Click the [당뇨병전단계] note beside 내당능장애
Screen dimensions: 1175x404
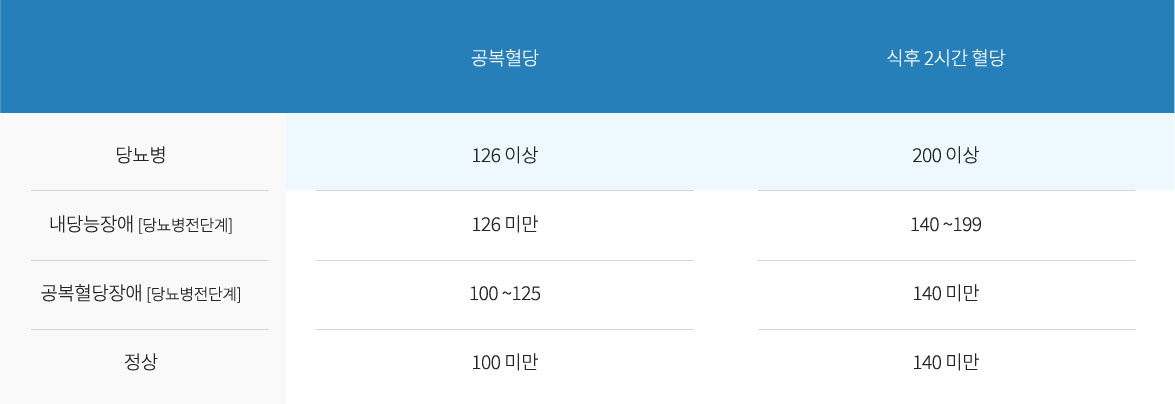(186, 225)
